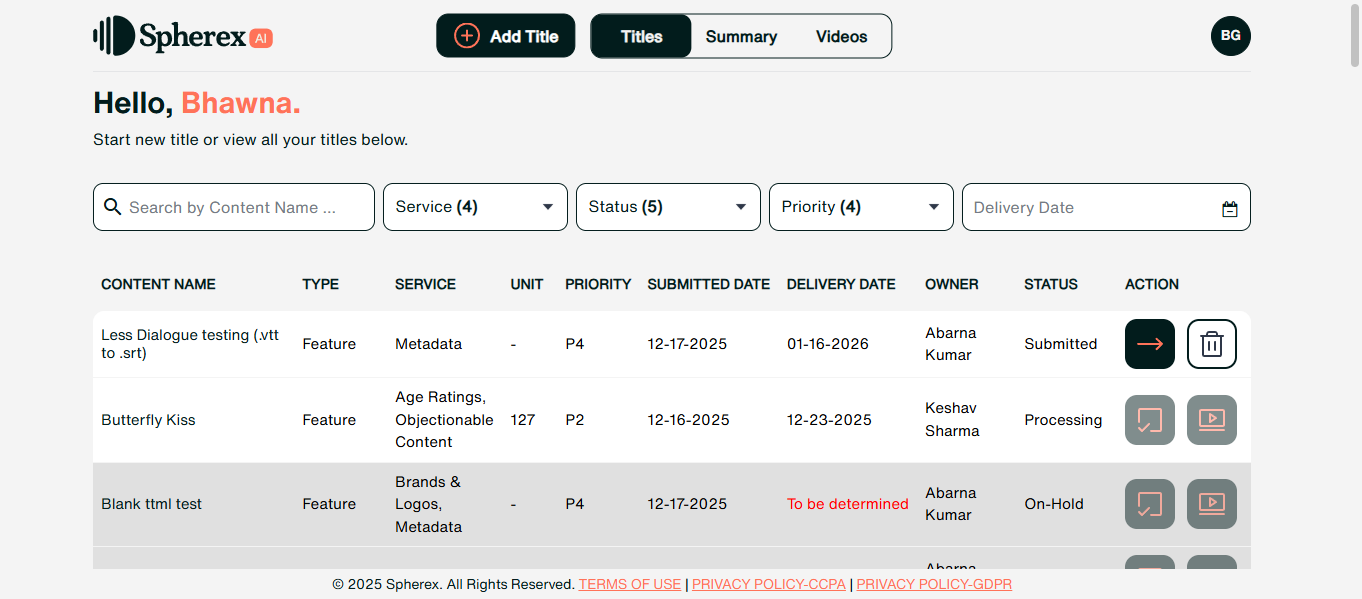Open the review icon for Blank ttml test
The image size is (1362, 599).
pyautogui.click(x=1149, y=504)
